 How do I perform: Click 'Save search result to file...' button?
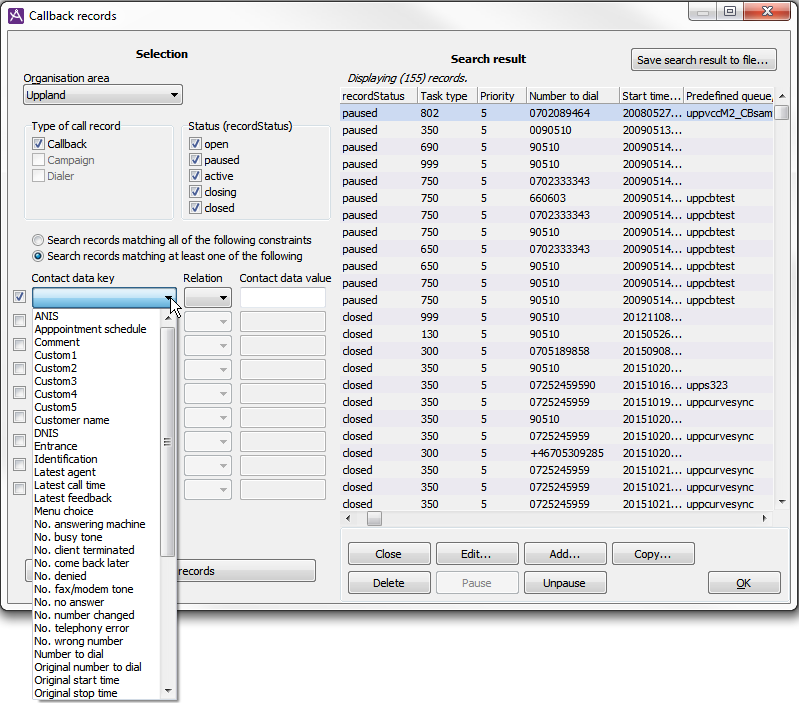pyautogui.click(x=704, y=60)
